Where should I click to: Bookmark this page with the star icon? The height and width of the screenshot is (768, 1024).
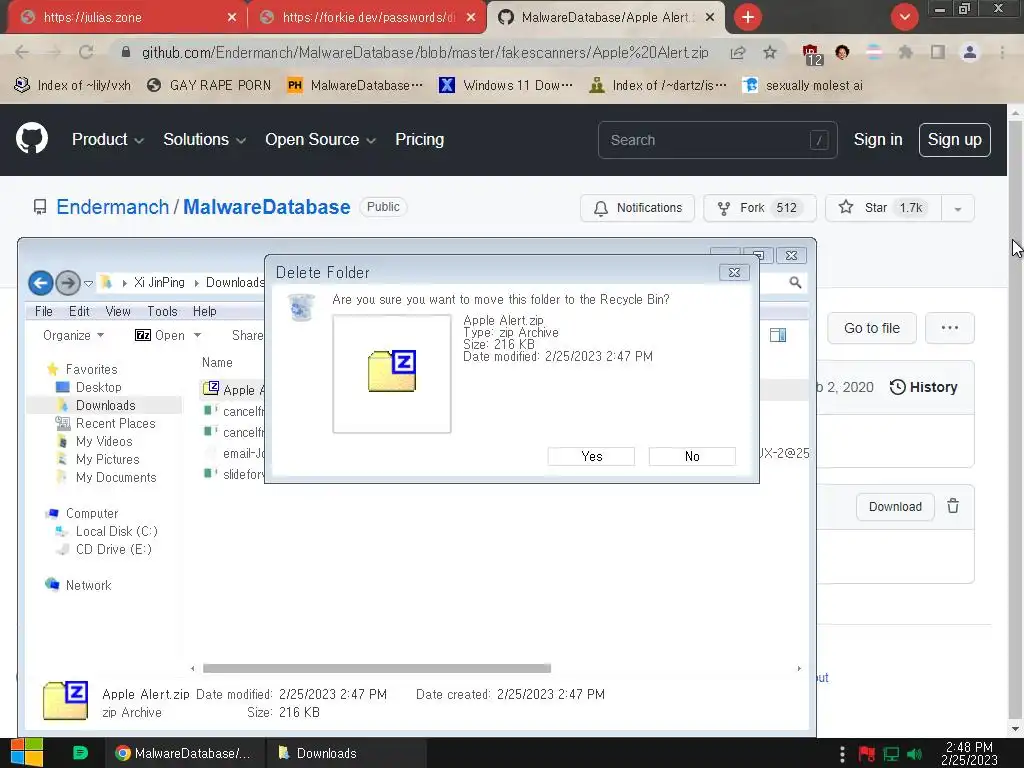pos(770,52)
